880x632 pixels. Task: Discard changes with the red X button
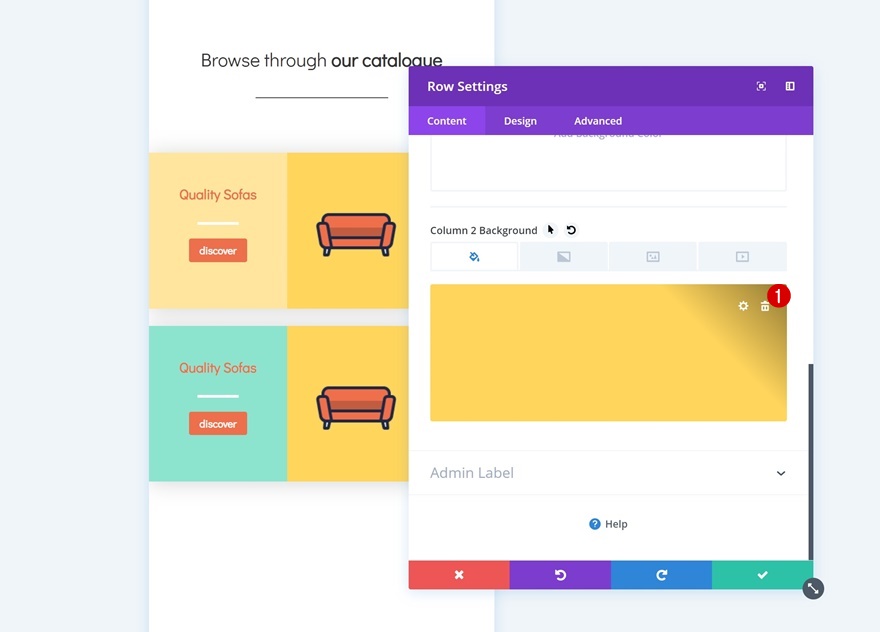pyautogui.click(x=459, y=575)
